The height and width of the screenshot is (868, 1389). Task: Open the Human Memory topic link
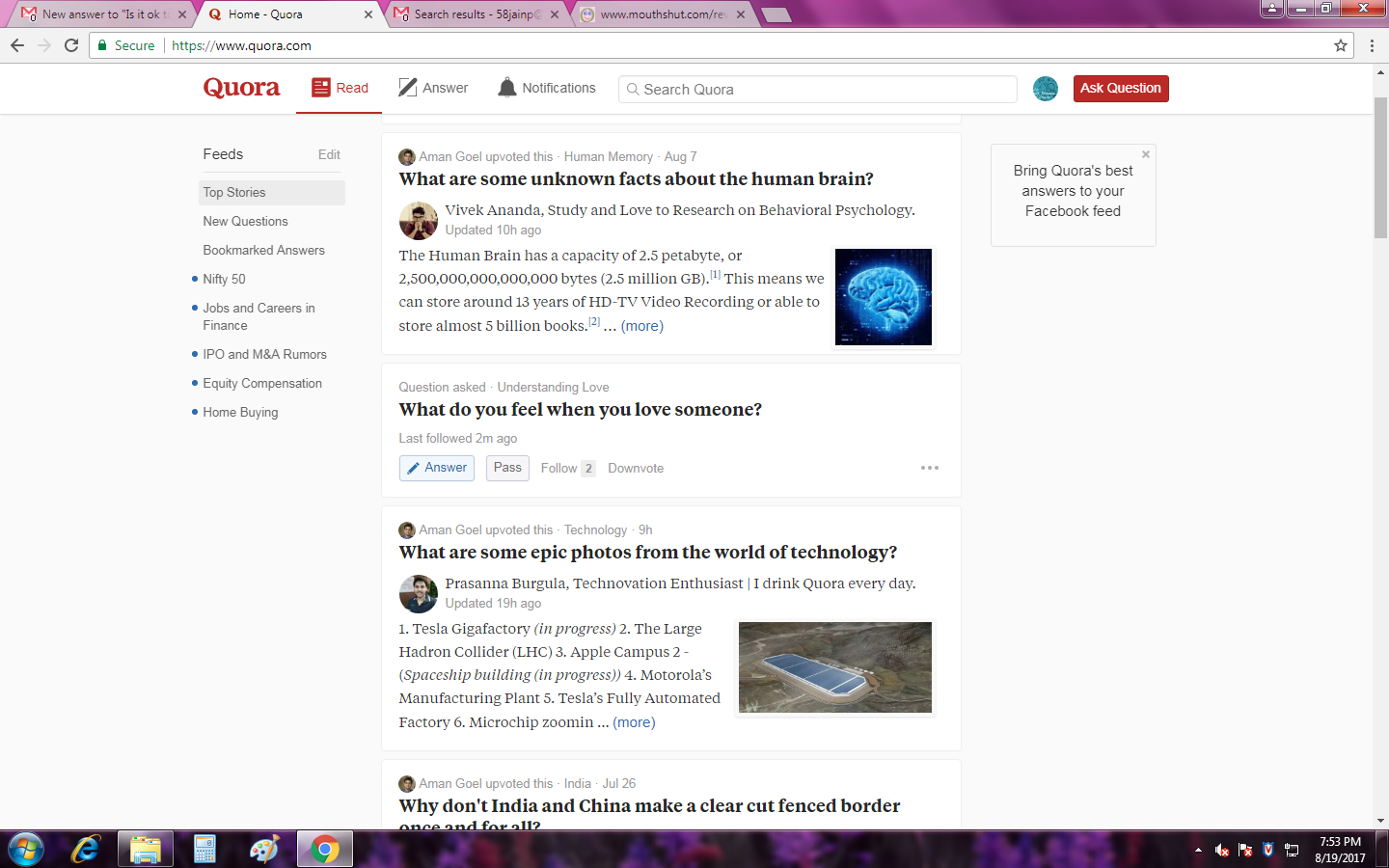click(609, 156)
